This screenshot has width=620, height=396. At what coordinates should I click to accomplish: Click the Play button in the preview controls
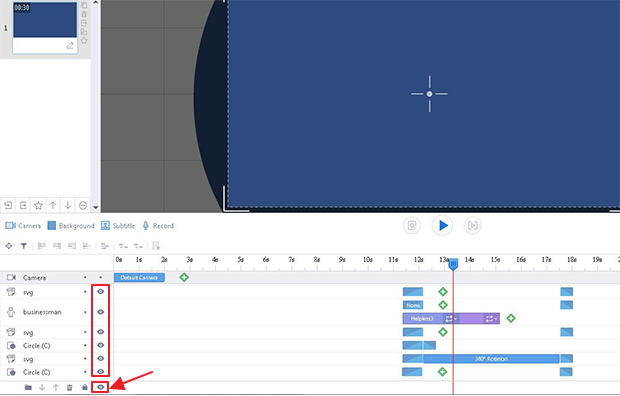coord(442,225)
